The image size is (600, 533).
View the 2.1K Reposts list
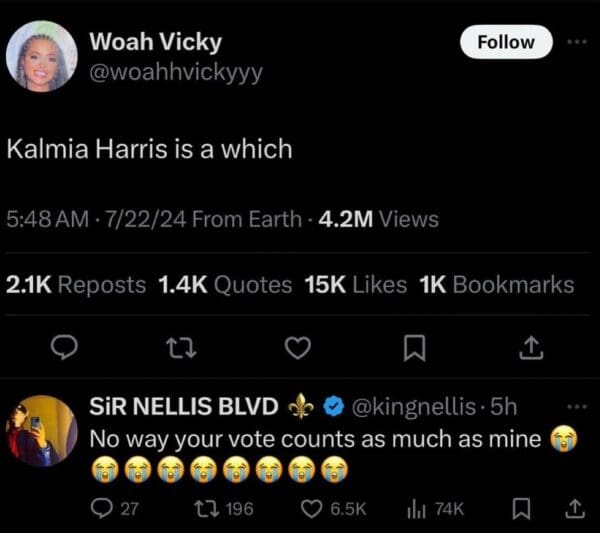76,284
